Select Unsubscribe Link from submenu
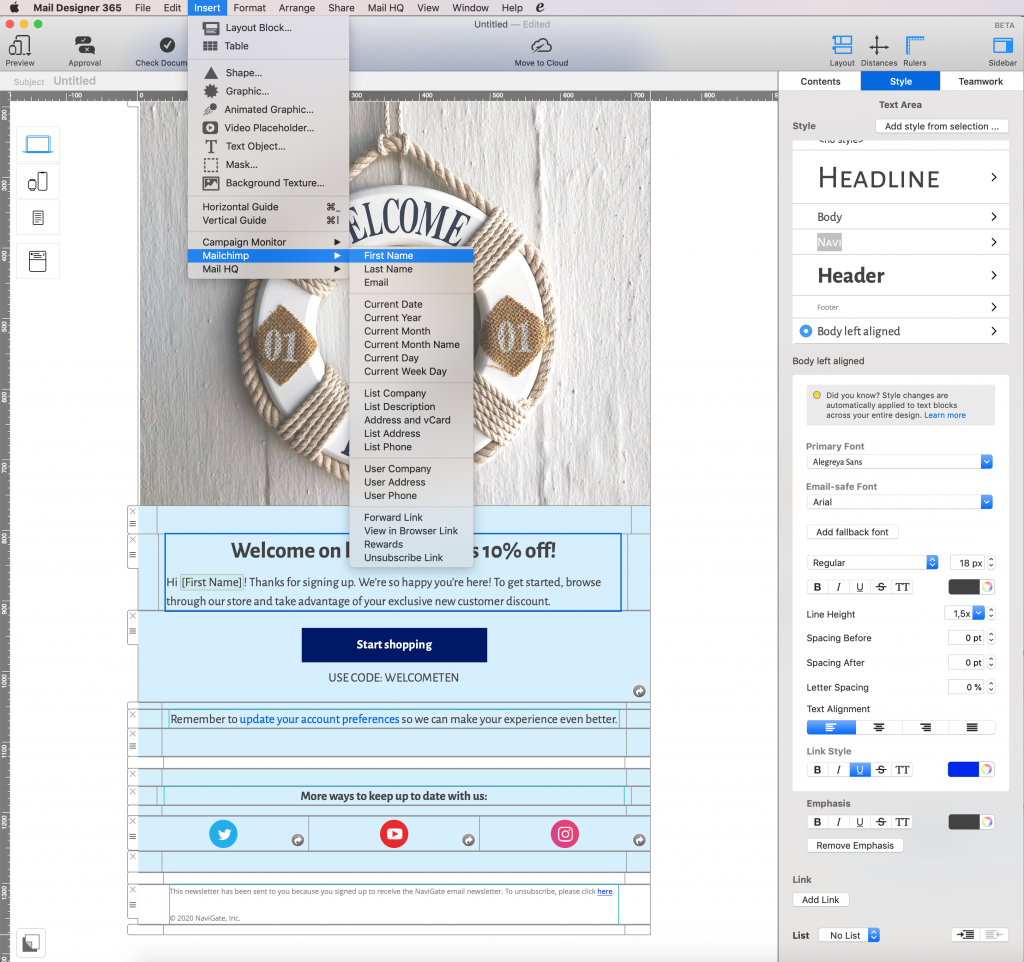Image resolution: width=1024 pixels, height=962 pixels. [411, 558]
